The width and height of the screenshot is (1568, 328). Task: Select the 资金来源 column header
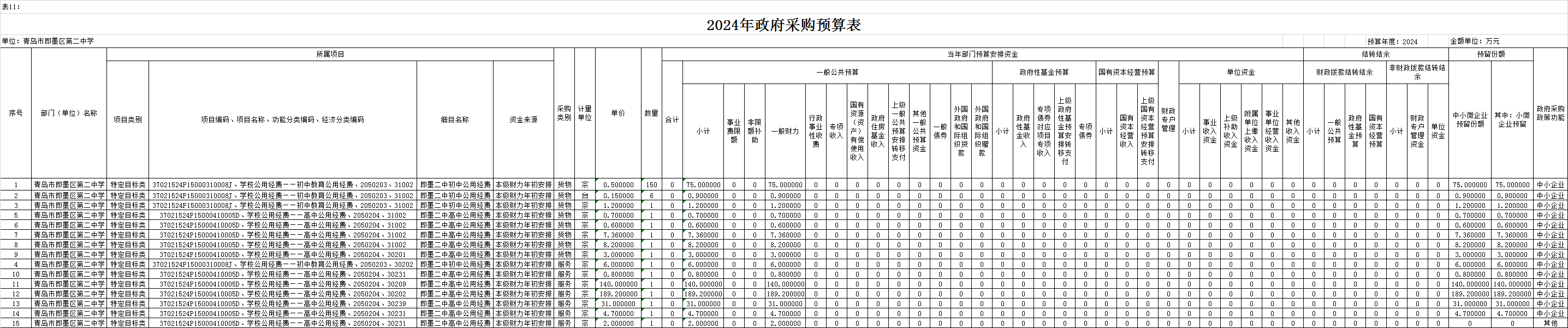pyautogui.click(x=524, y=120)
